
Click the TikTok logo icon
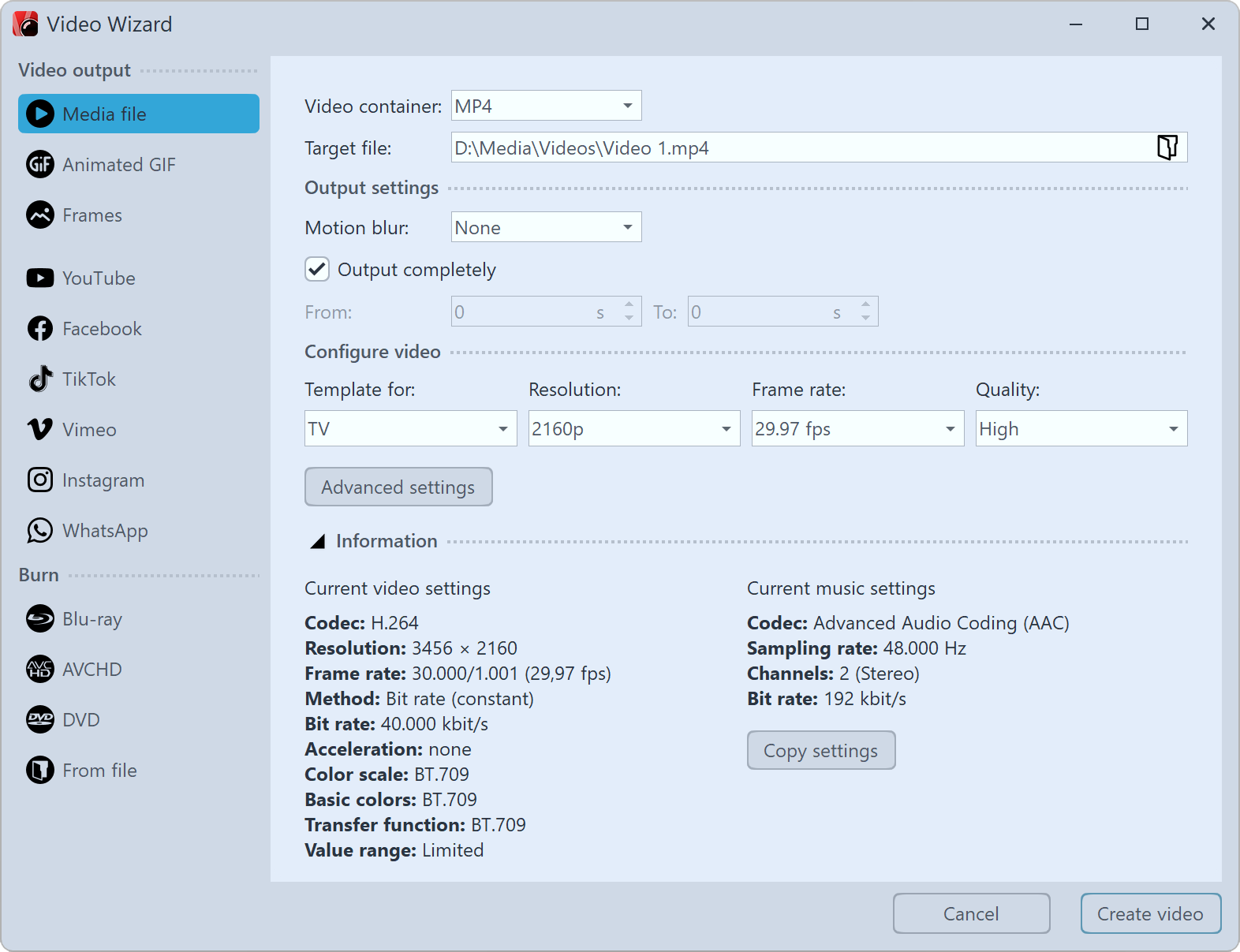[x=40, y=379]
